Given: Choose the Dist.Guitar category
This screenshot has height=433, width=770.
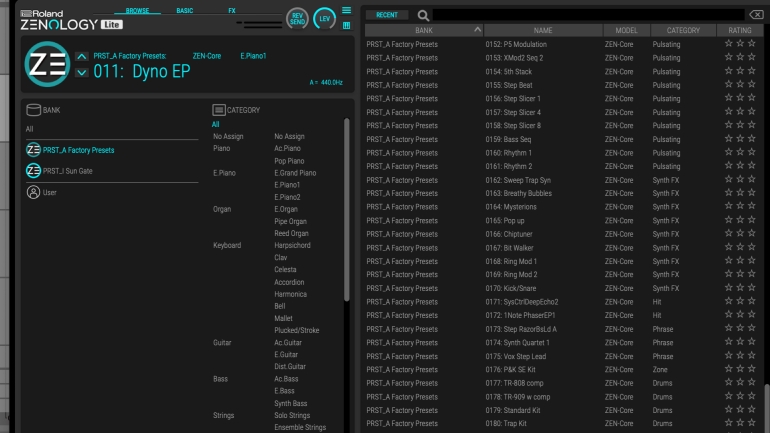Looking at the screenshot, I should tap(290, 367).
